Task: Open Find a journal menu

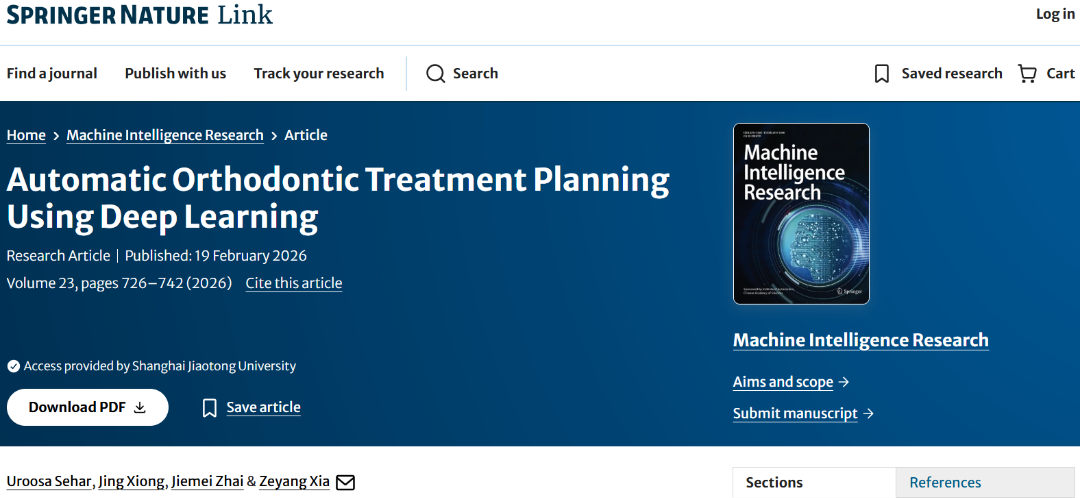Action: point(52,74)
